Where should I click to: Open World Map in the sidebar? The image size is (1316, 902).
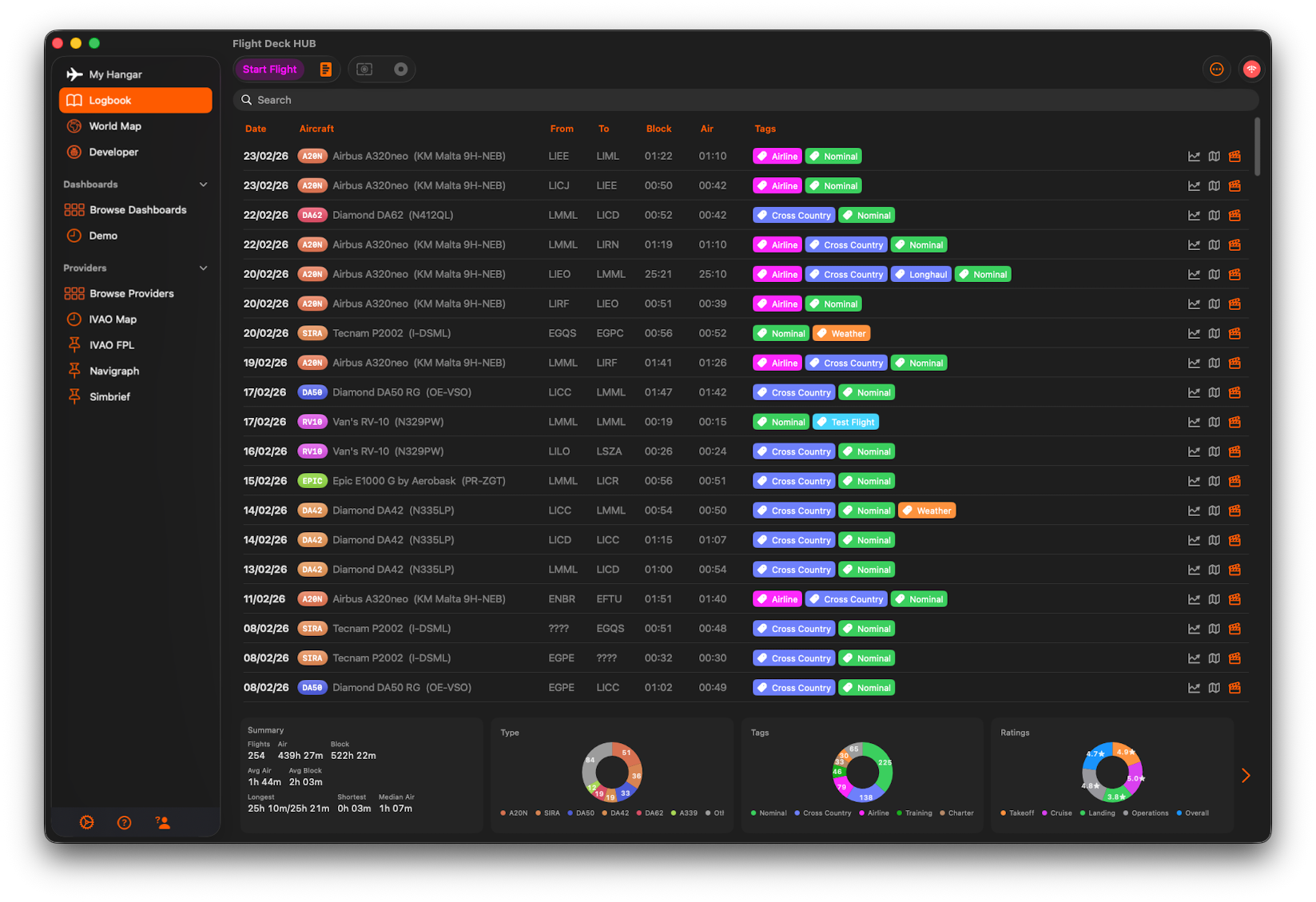point(115,126)
